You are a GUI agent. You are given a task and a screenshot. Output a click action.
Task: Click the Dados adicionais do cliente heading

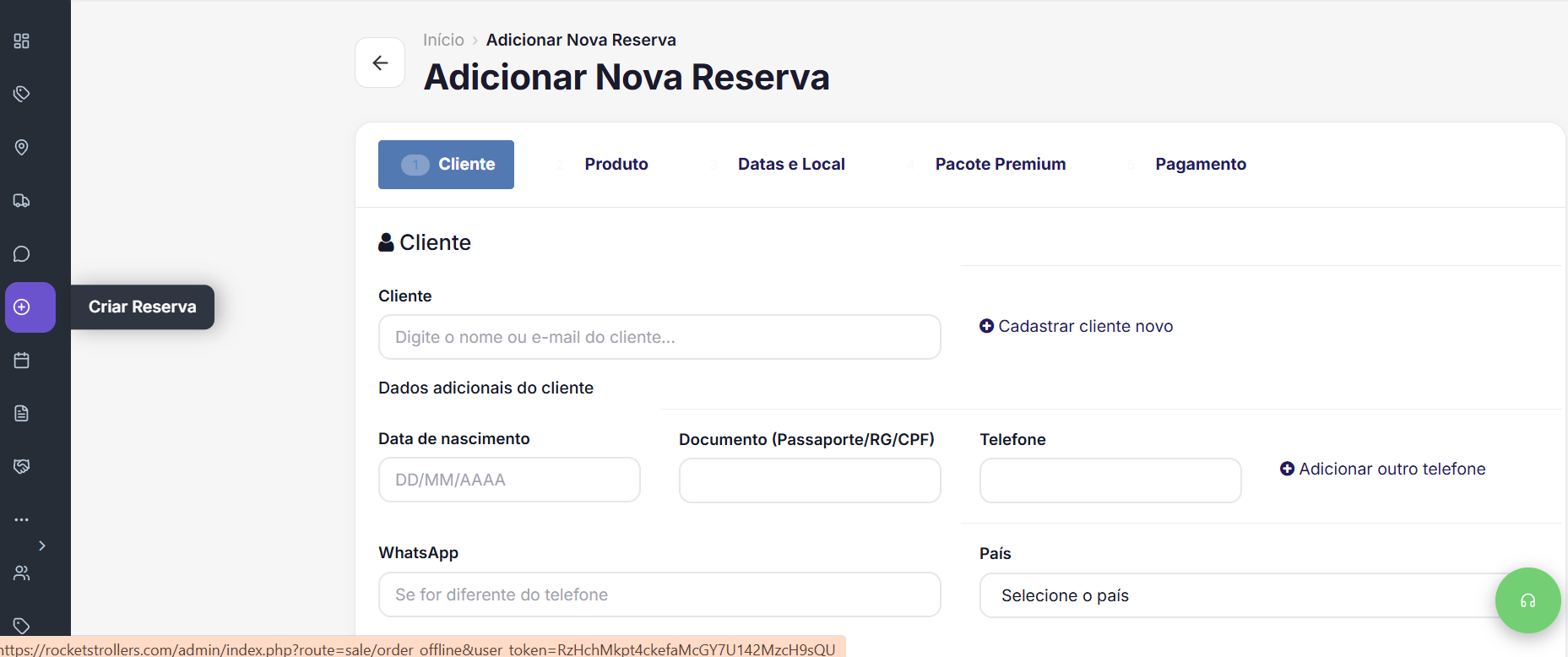486,388
